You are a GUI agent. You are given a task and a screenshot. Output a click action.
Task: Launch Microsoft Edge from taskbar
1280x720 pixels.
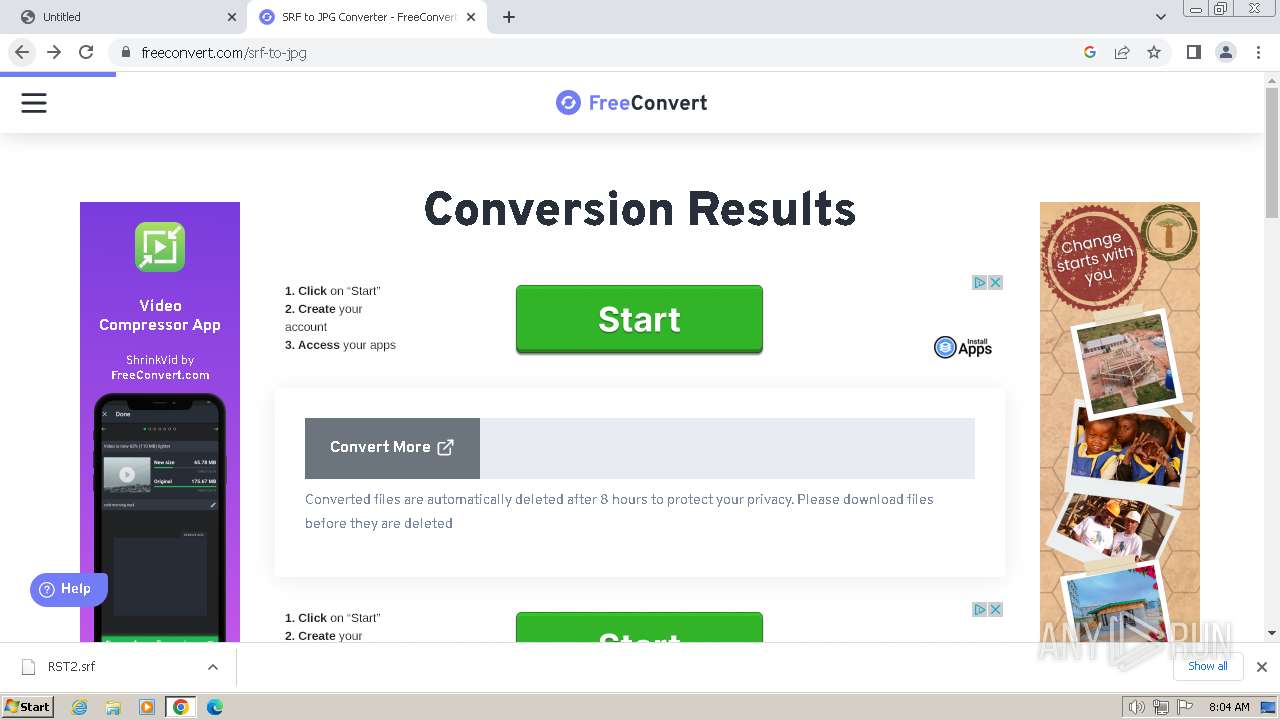pos(215,707)
